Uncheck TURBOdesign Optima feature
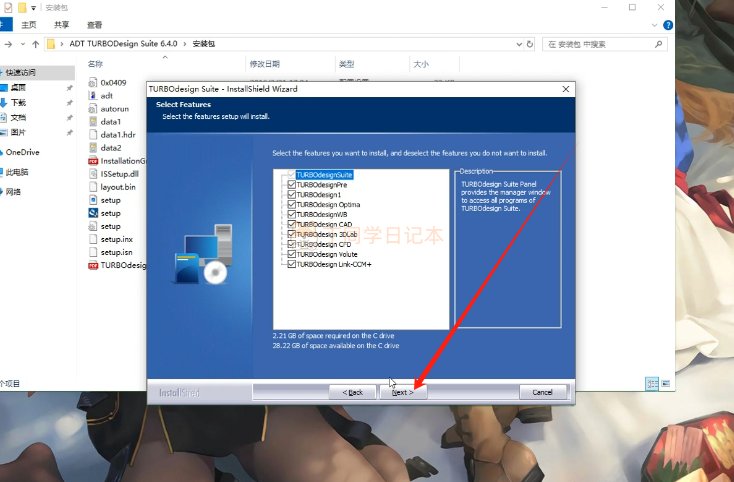 click(x=292, y=204)
